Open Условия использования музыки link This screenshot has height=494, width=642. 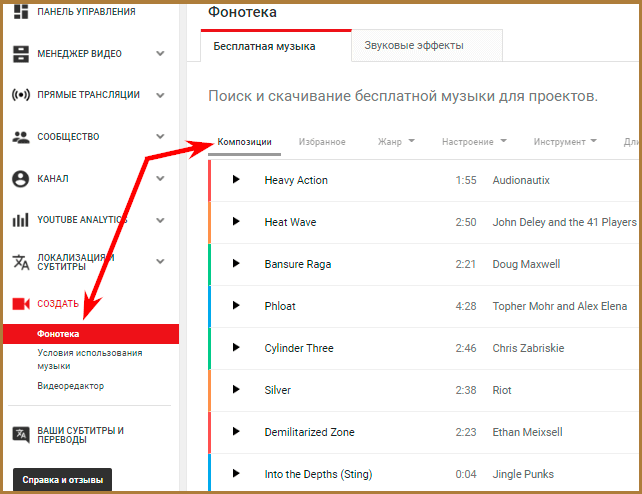(90, 359)
